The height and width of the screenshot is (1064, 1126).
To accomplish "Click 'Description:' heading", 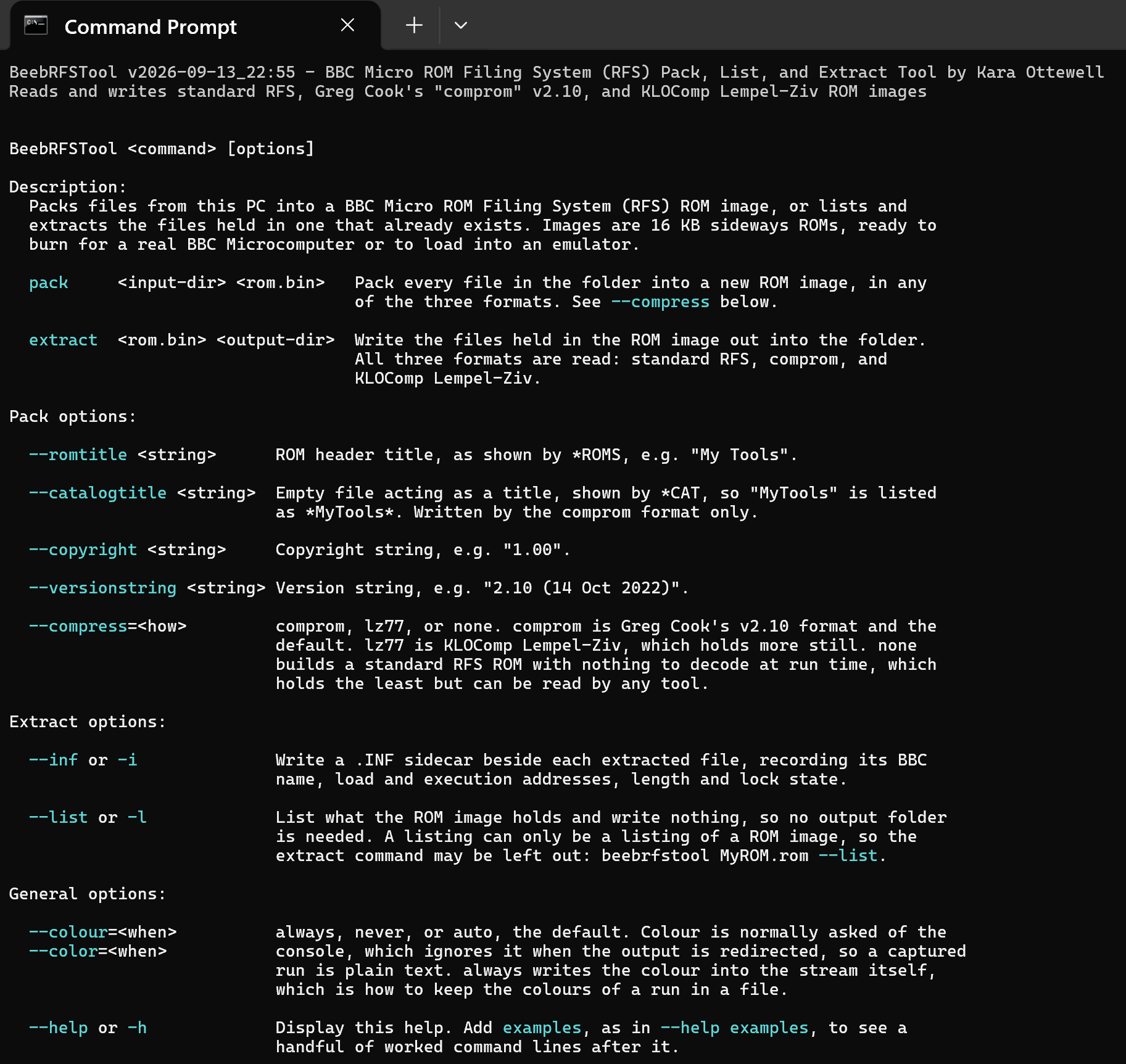I will click(68, 188).
